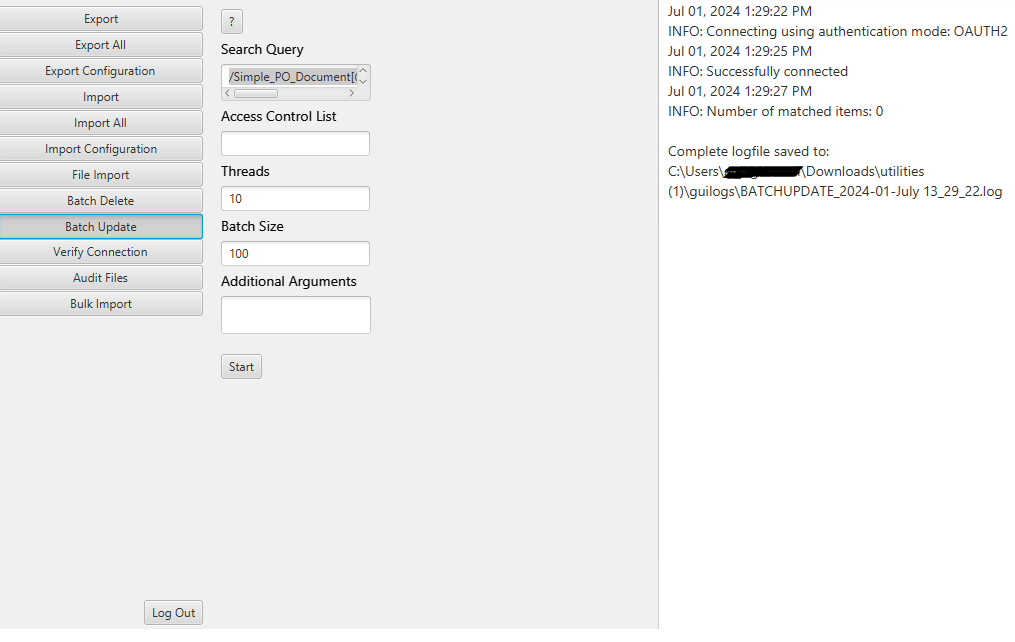Click inside the Search Query text box
Viewport: 1015px width, 642px height.
[290, 76]
